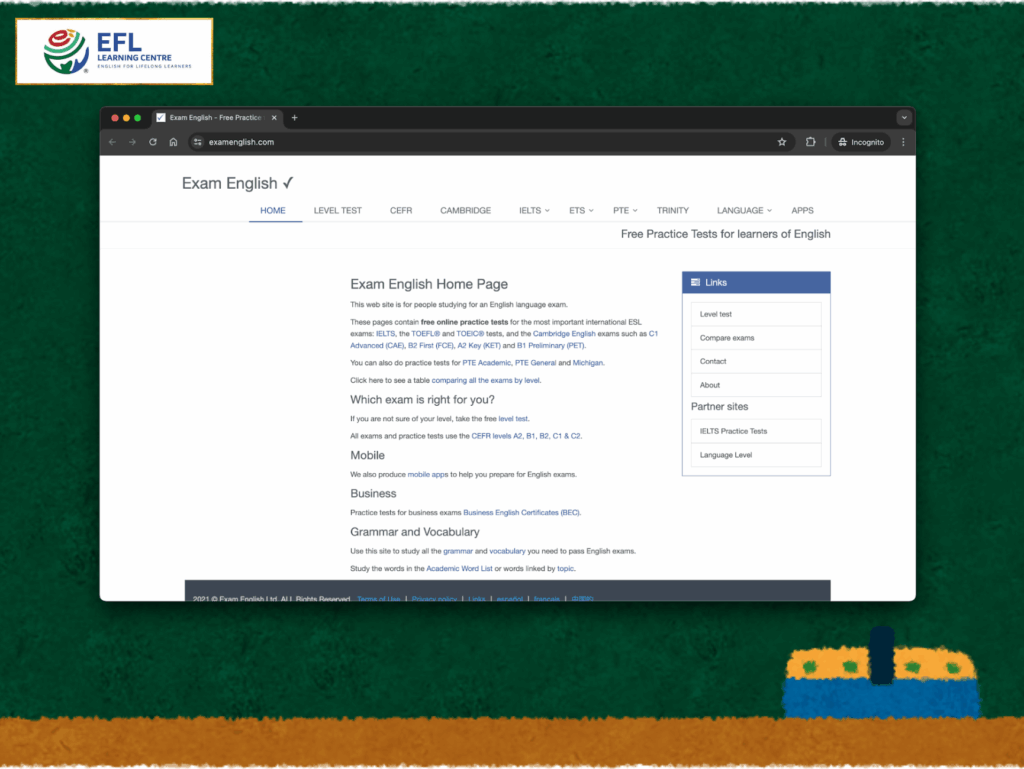Click the Michigan link

tap(588, 363)
